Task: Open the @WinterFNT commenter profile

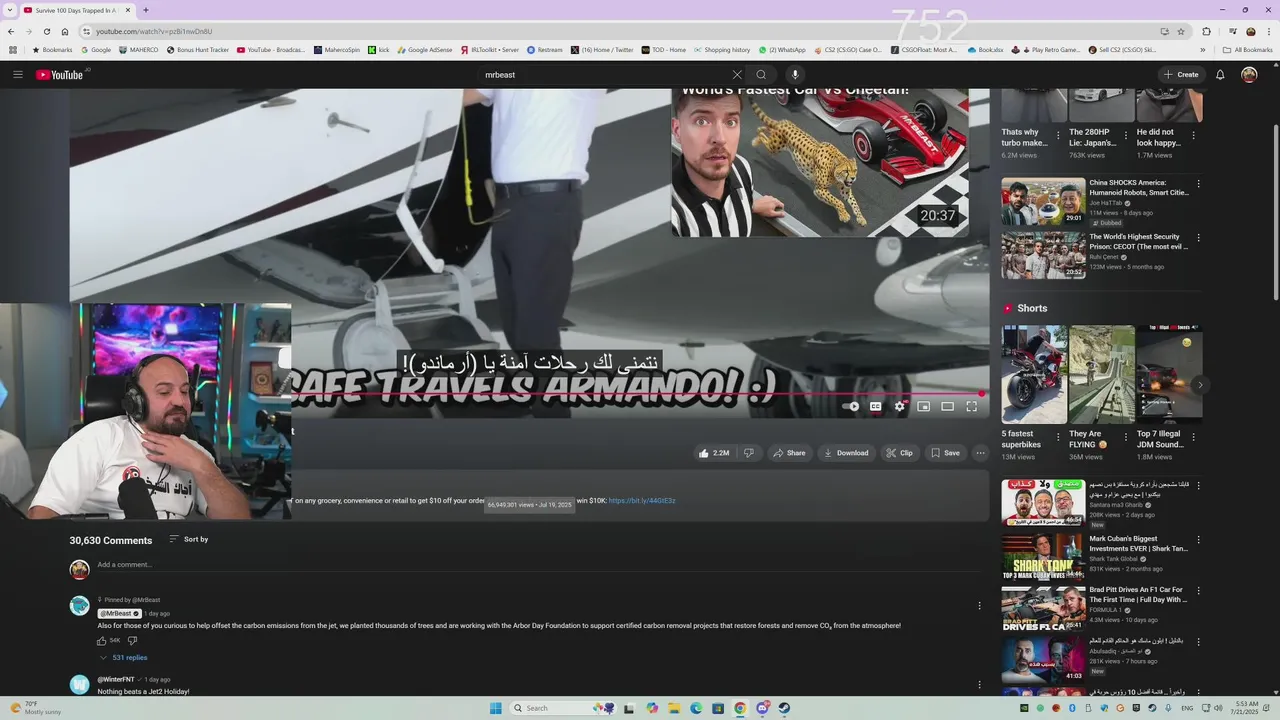Action: point(116,680)
